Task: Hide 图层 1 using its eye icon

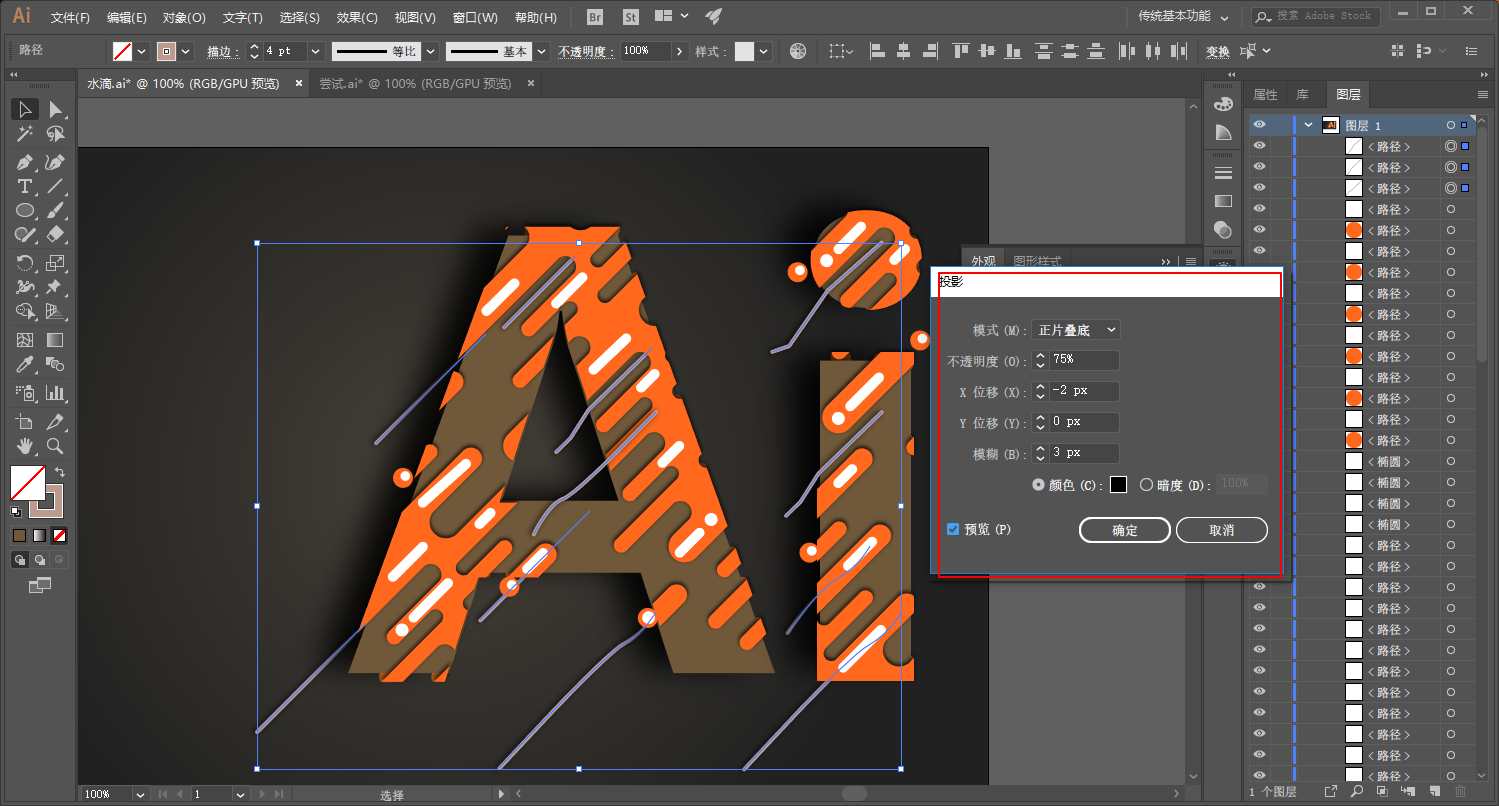Action: [1260, 125]
